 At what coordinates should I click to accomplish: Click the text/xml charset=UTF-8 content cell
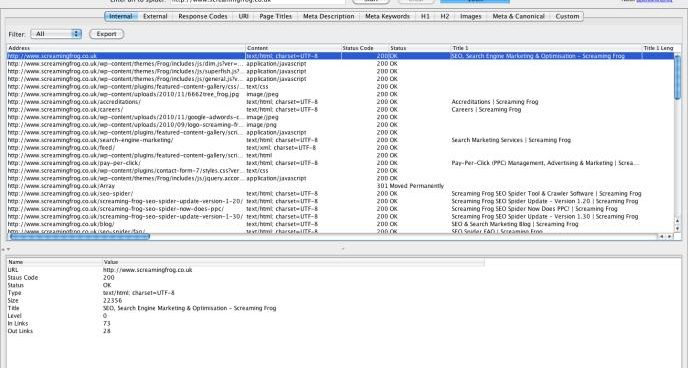[281, 148]
